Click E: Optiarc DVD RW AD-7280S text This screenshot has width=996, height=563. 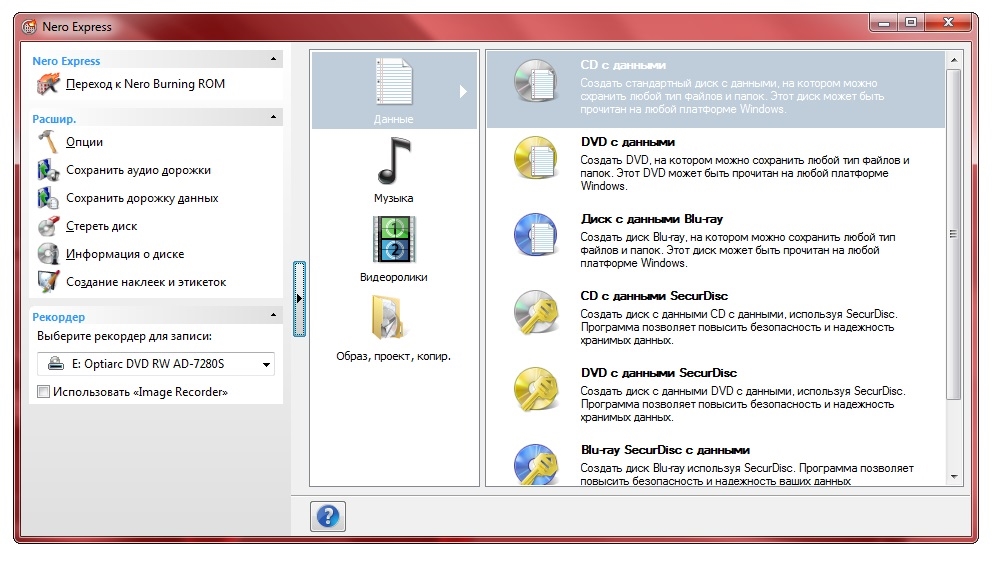[x=147, y=363]
